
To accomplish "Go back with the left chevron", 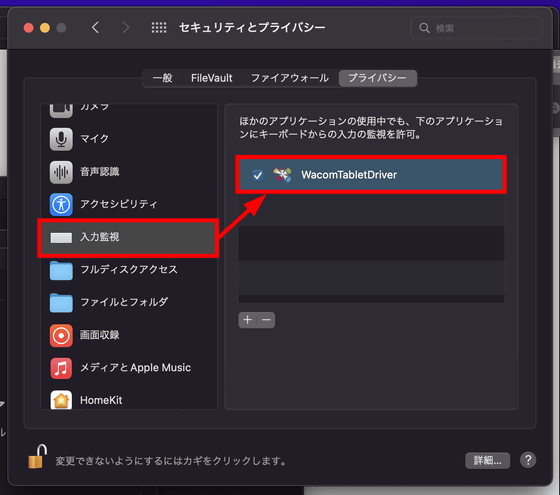I will (x=95, y=28).
